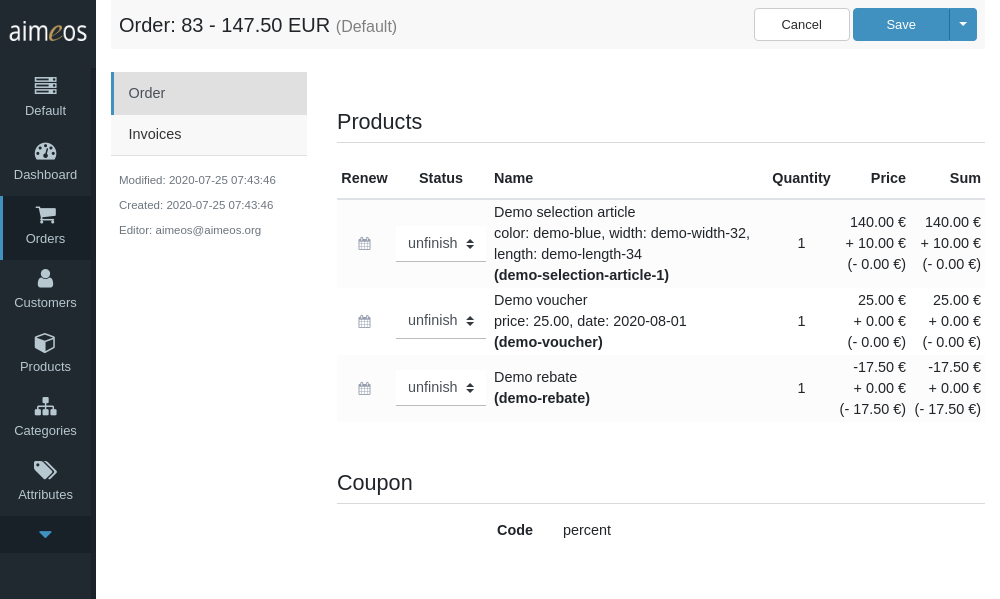1000x599 pixels.
Task: Click the aimeos logo
Action: [48, 31]
